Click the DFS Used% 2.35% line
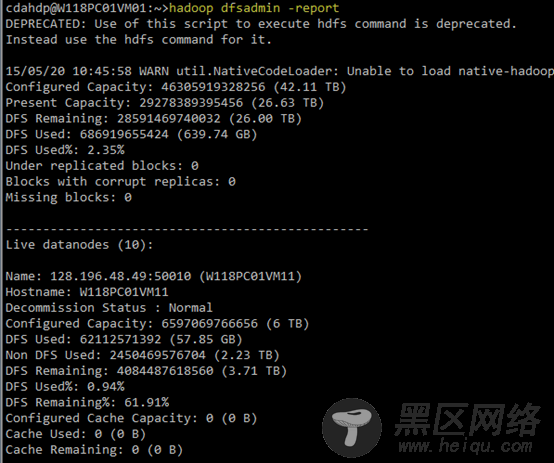The height and width of the screenshot is (463, 554). [65, 150]
